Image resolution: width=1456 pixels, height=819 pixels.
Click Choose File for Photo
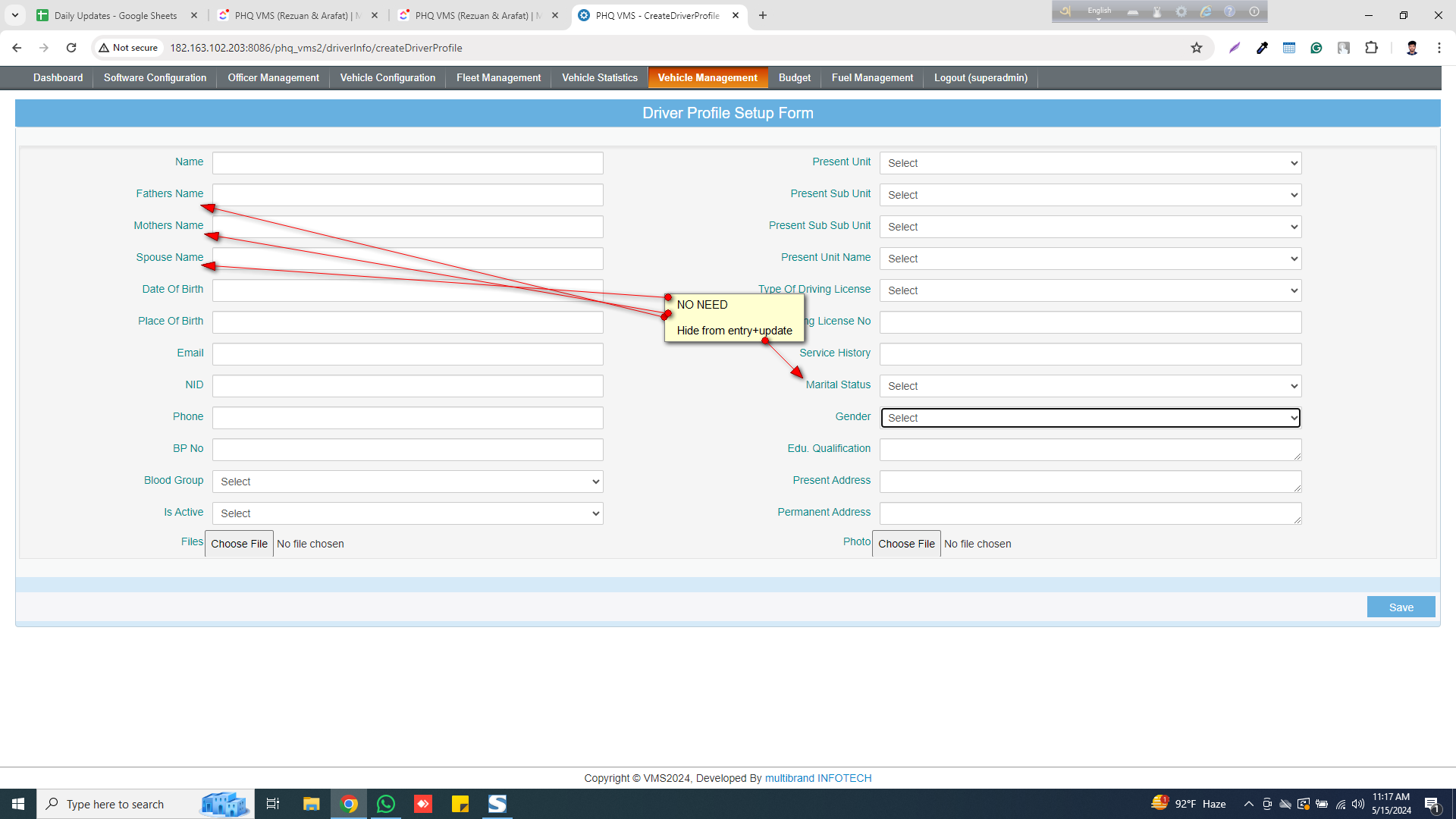click(x=905, y=544)
